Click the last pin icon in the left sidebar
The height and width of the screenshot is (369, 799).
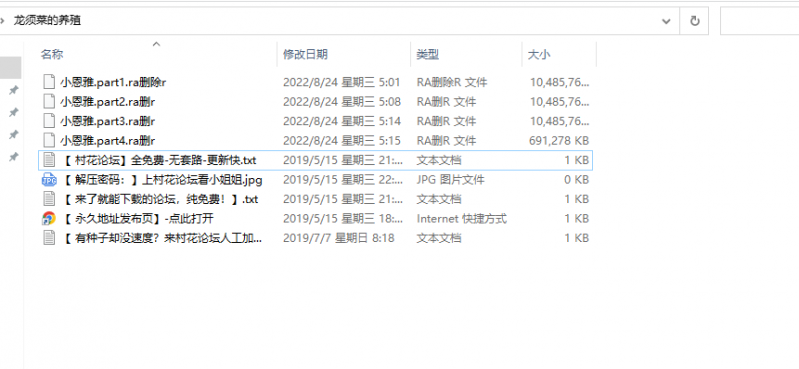(x=14, y=157)
